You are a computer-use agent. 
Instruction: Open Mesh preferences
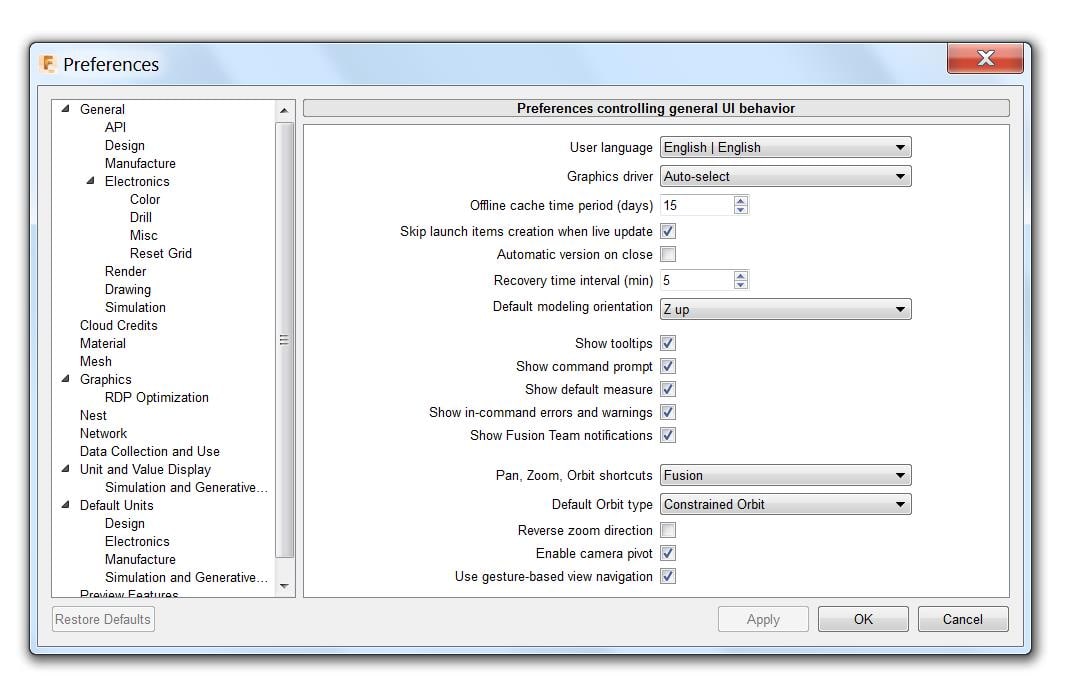click(96, 362)
